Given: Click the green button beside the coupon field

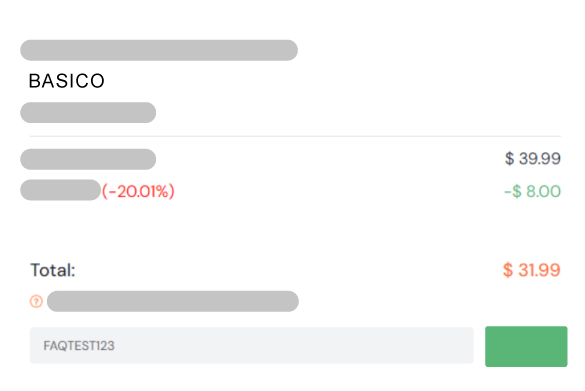Looking at the screenshot, I should point(526,346).
